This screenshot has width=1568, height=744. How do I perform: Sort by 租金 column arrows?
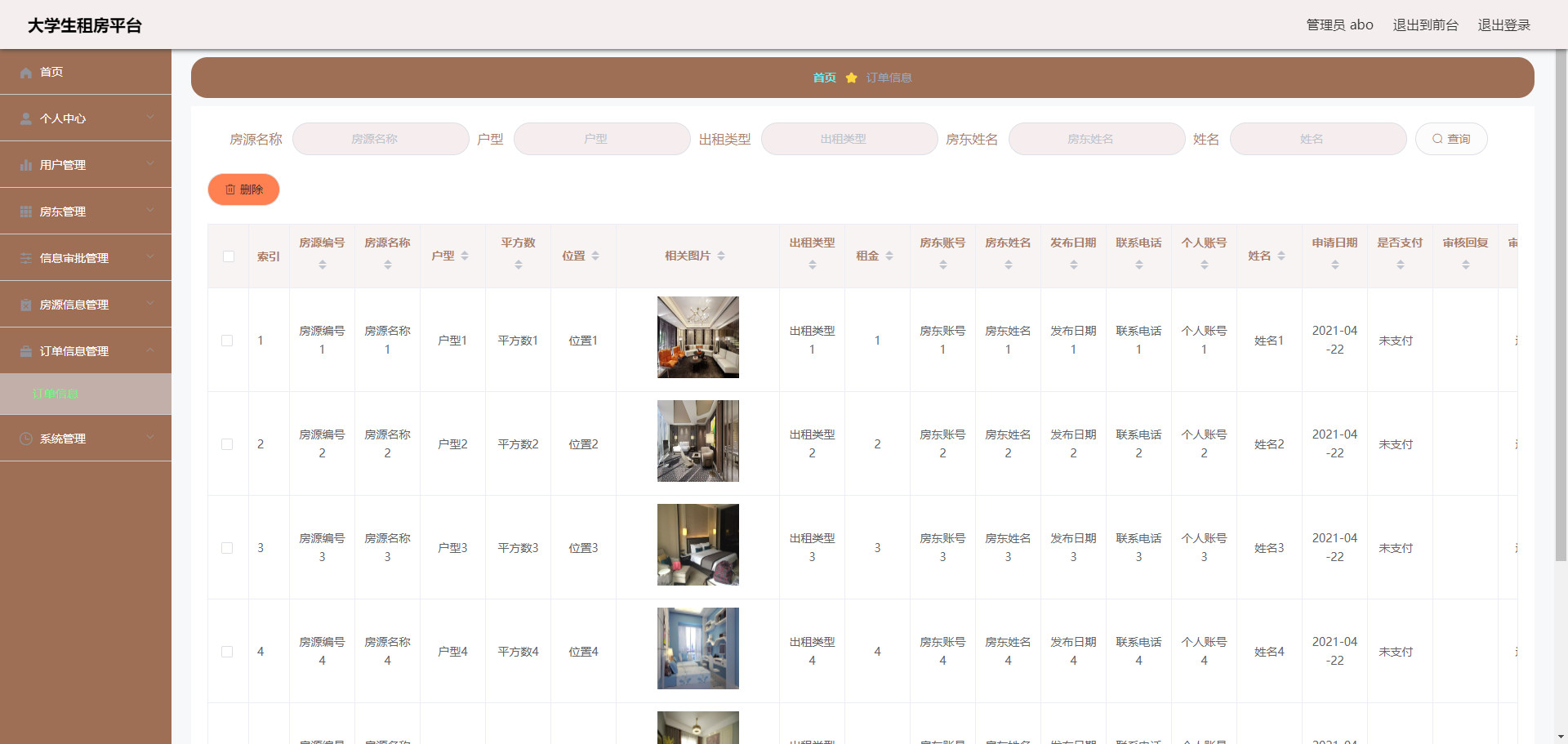[x=889, y=256]
